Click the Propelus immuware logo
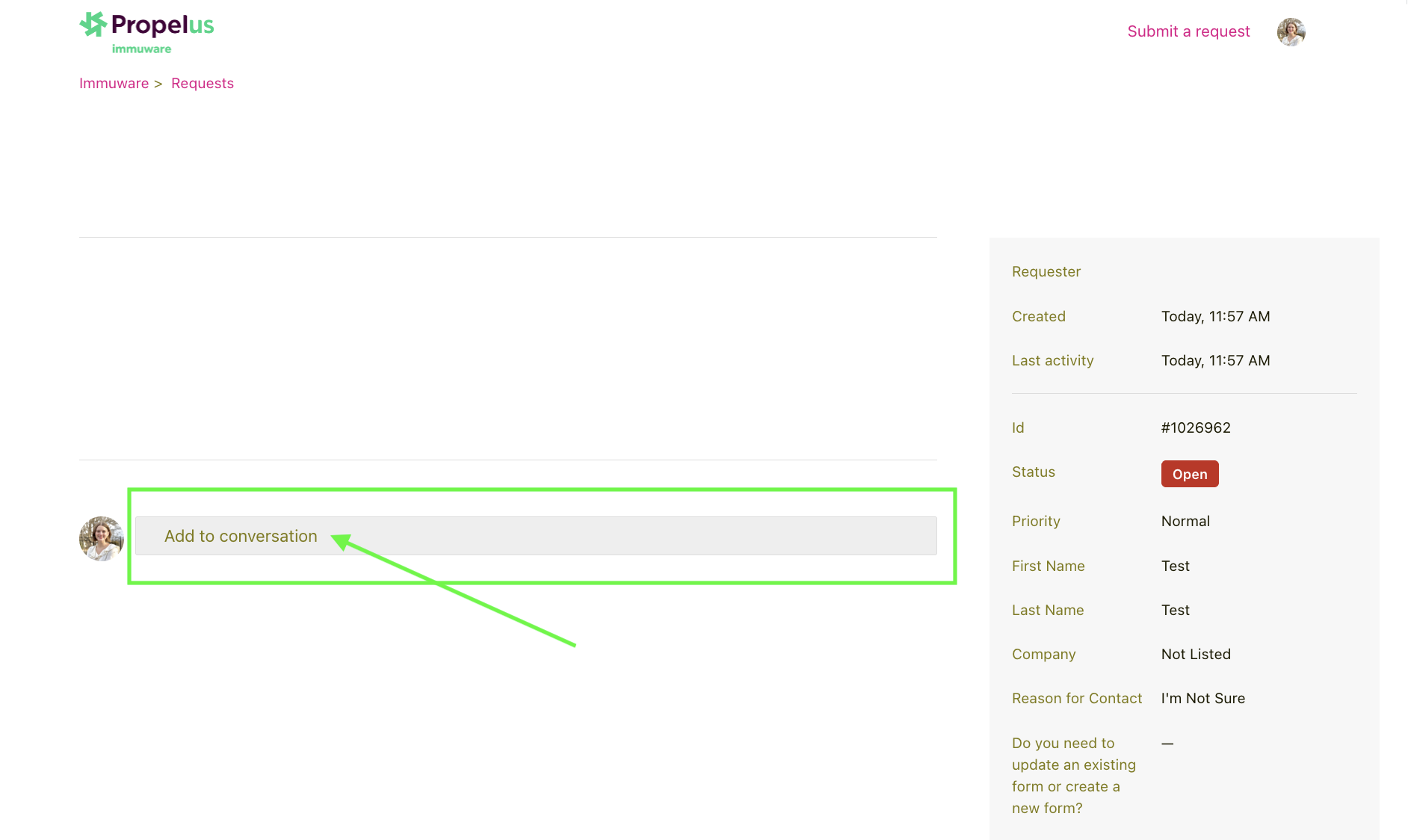 click(x=146, y=33)
